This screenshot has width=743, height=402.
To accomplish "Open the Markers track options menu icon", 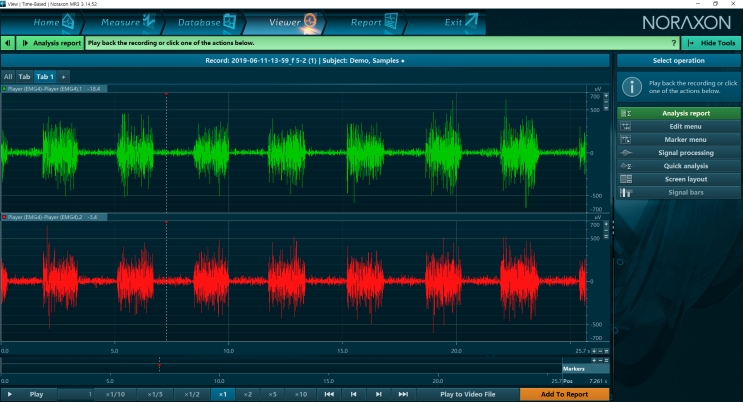I will (607, 360).
